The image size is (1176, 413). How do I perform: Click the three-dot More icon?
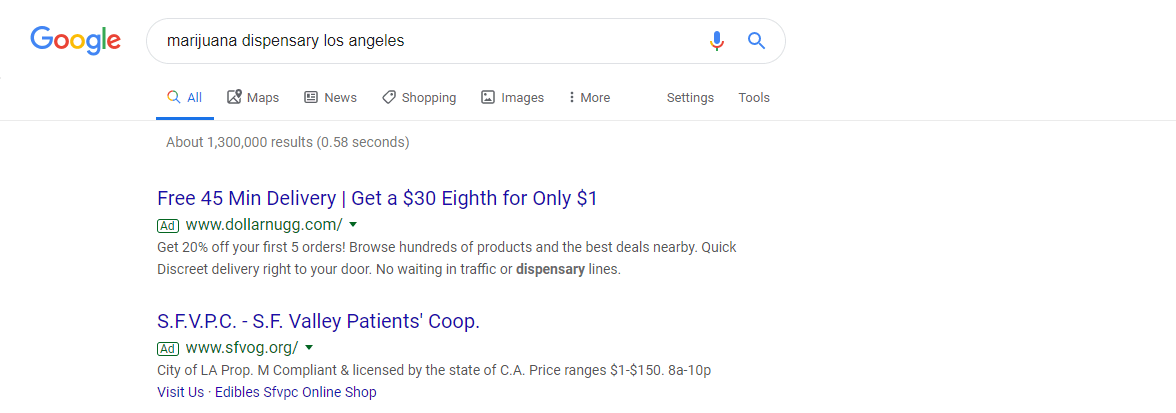[572, 97]
